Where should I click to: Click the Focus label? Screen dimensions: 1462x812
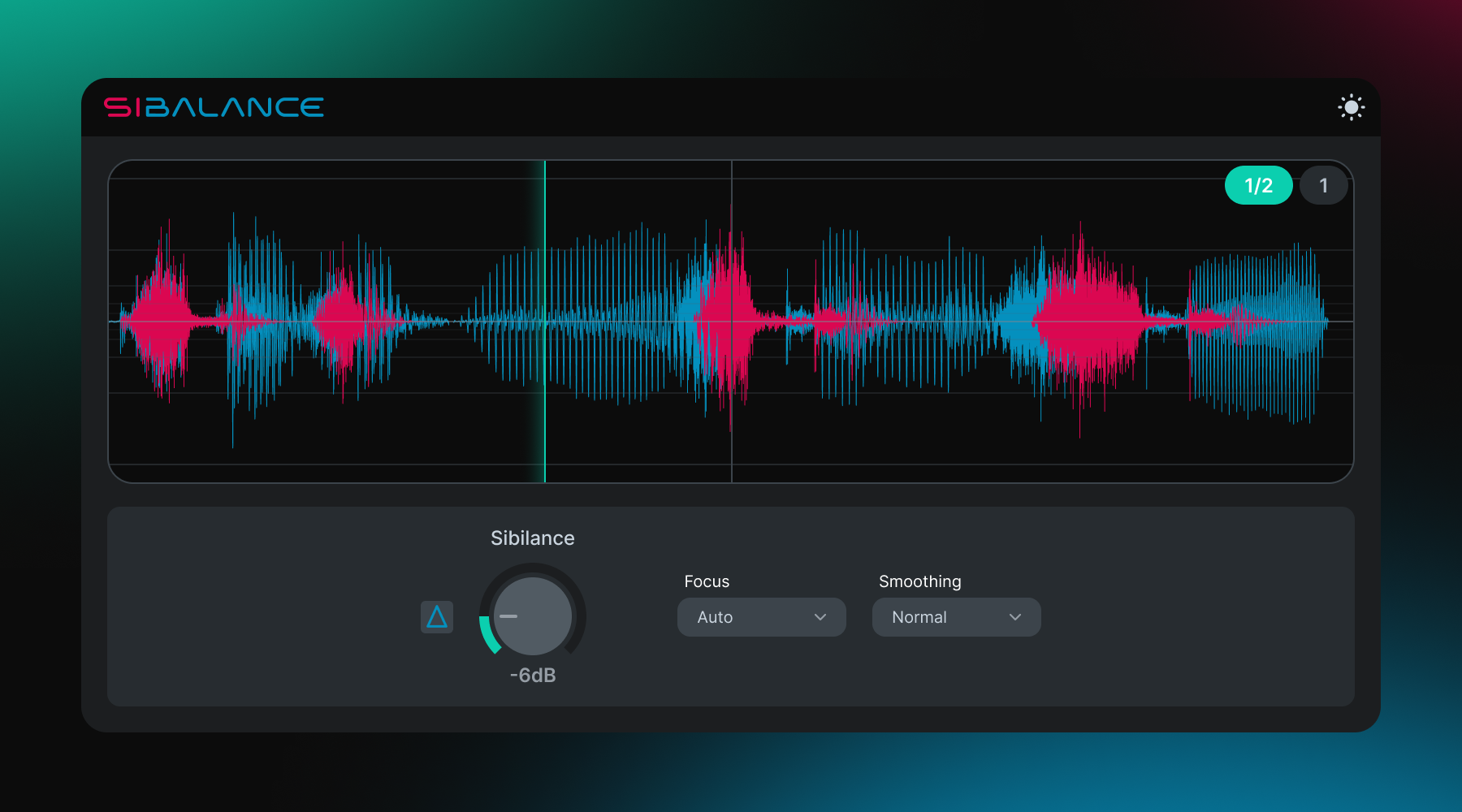tap(707, 581)
